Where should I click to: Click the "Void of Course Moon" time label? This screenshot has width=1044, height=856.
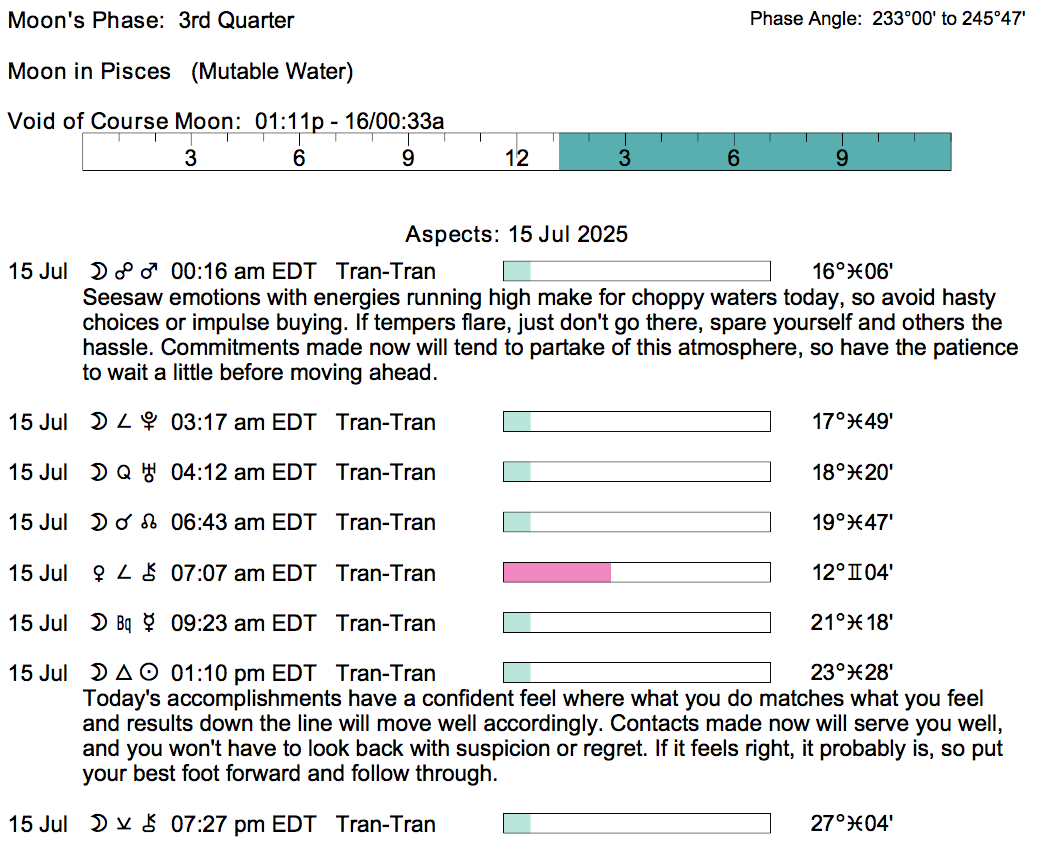point(225,121)
